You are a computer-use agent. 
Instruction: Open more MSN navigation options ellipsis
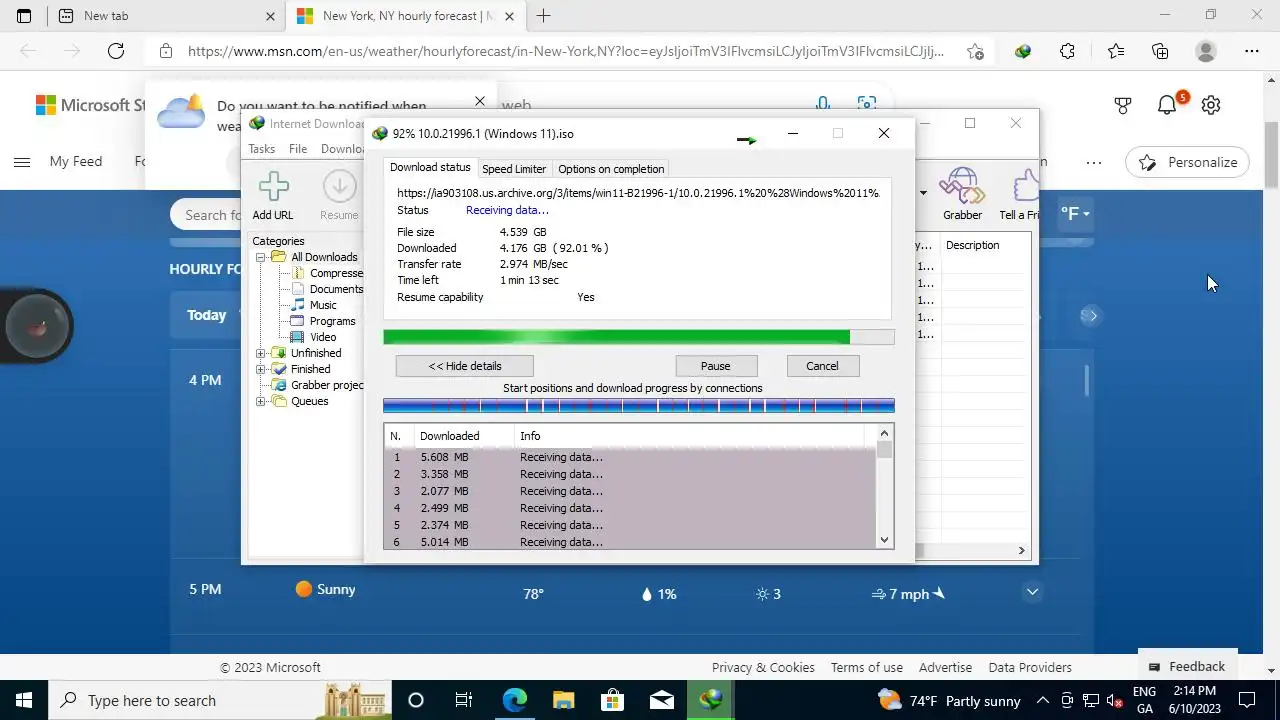pos(1094,162)
